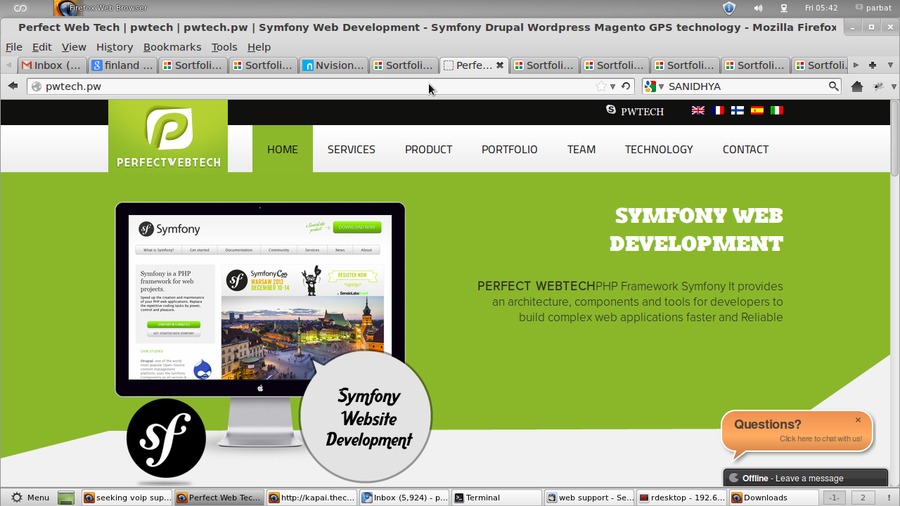
Task: Open the PORTFOLIO page
Action: coord(509,149)
